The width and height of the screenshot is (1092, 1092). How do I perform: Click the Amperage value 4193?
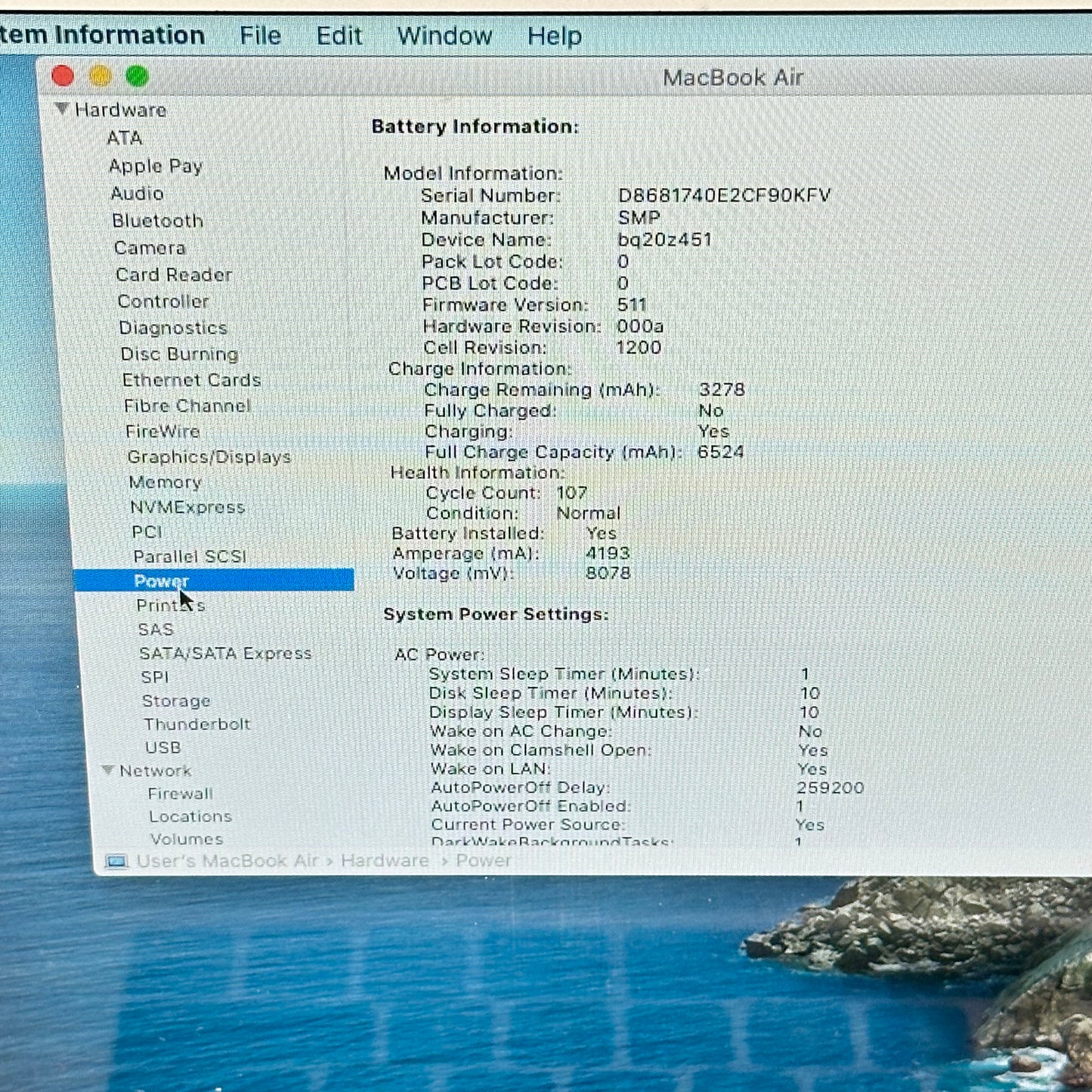coord(608,553)
